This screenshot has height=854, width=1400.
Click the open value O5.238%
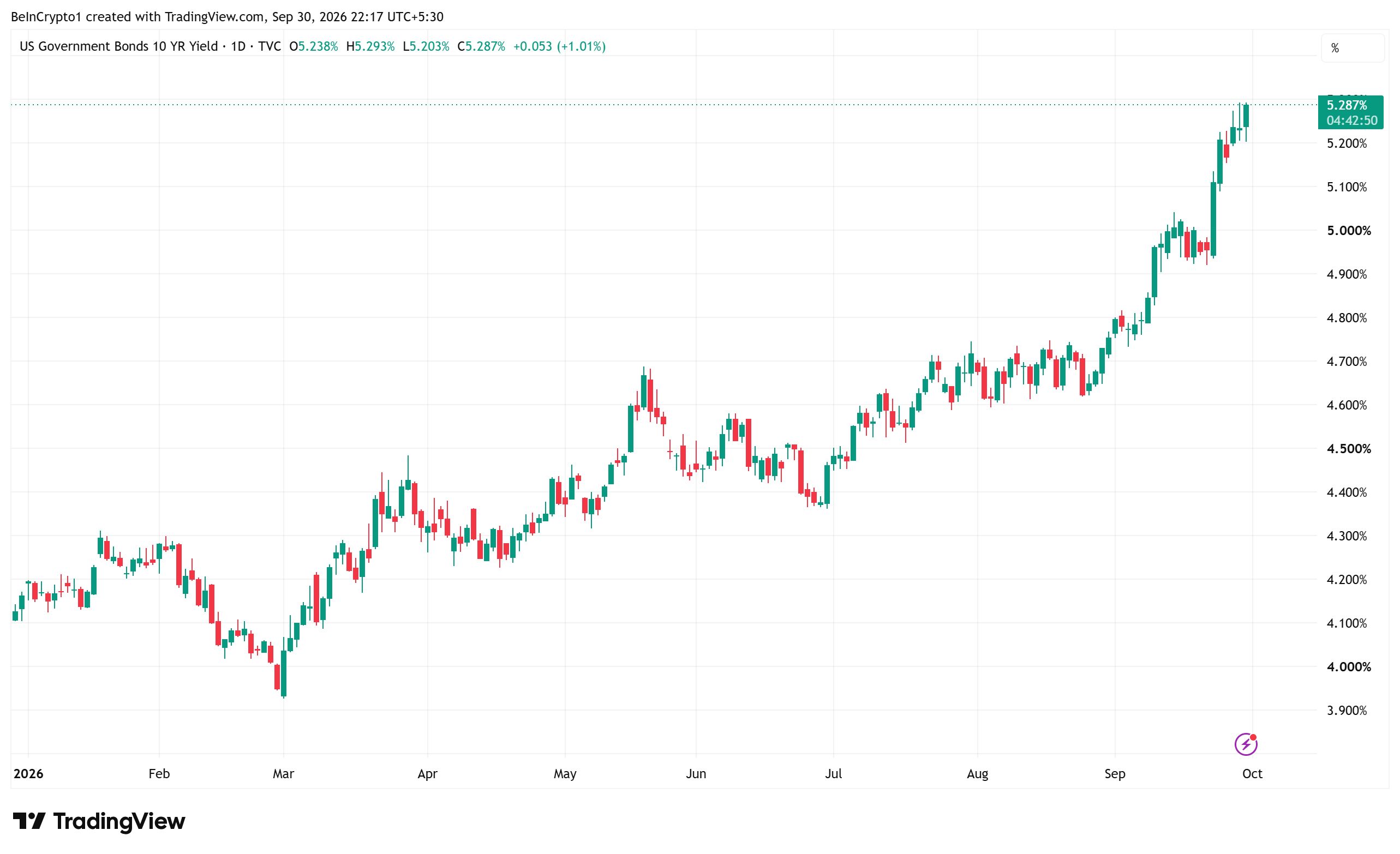tap(314, 46)
